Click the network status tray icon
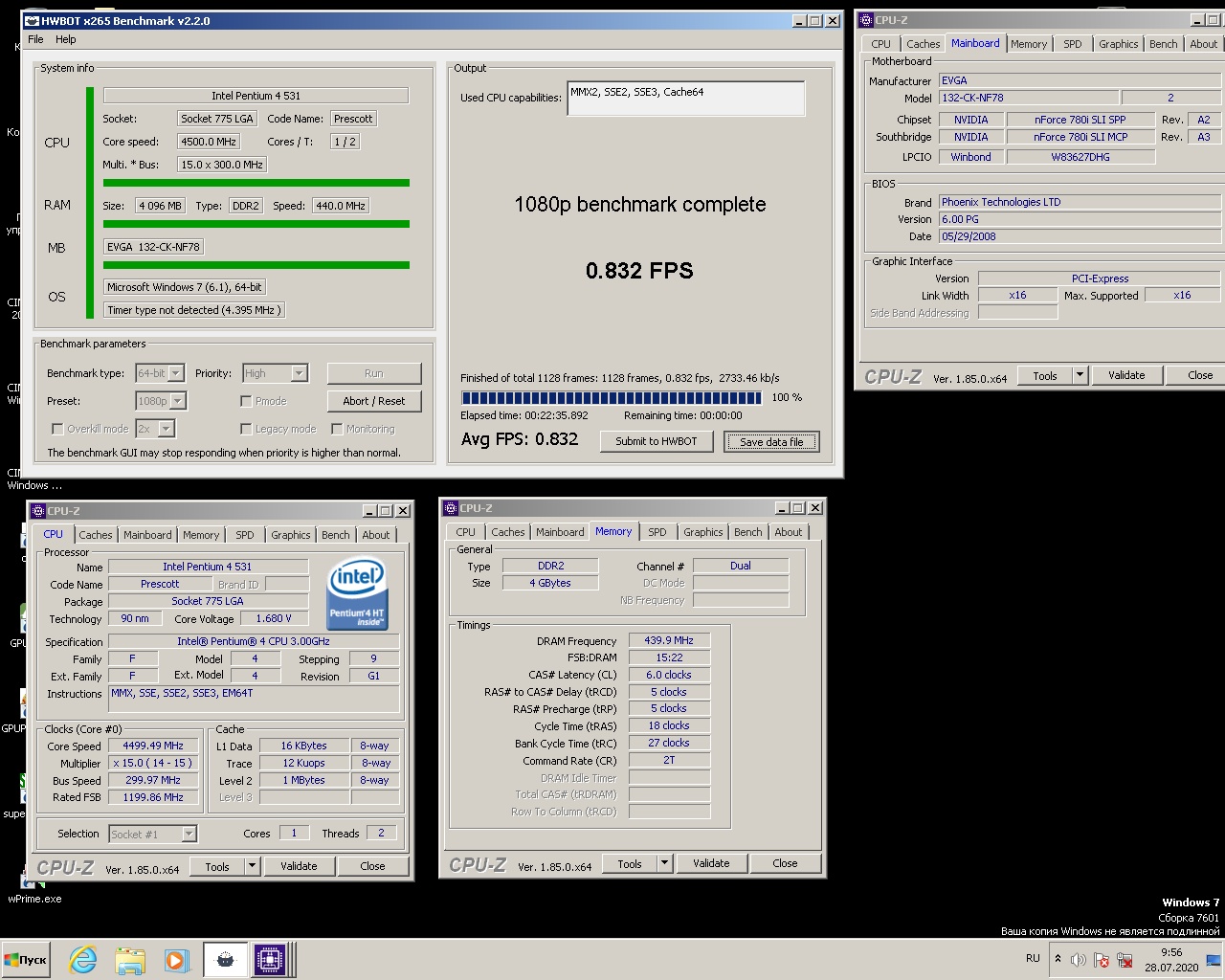This screenshot has height=980, width=1225. click(1125, 960)
